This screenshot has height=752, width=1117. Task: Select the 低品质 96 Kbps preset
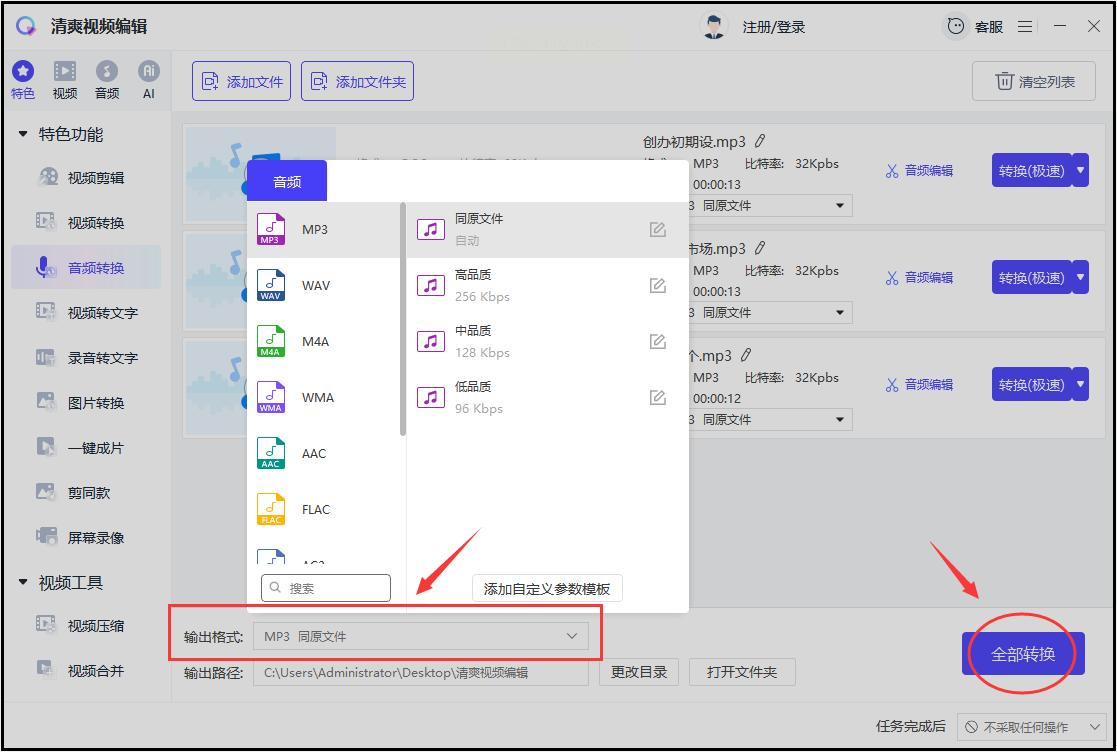coord(547,397)
